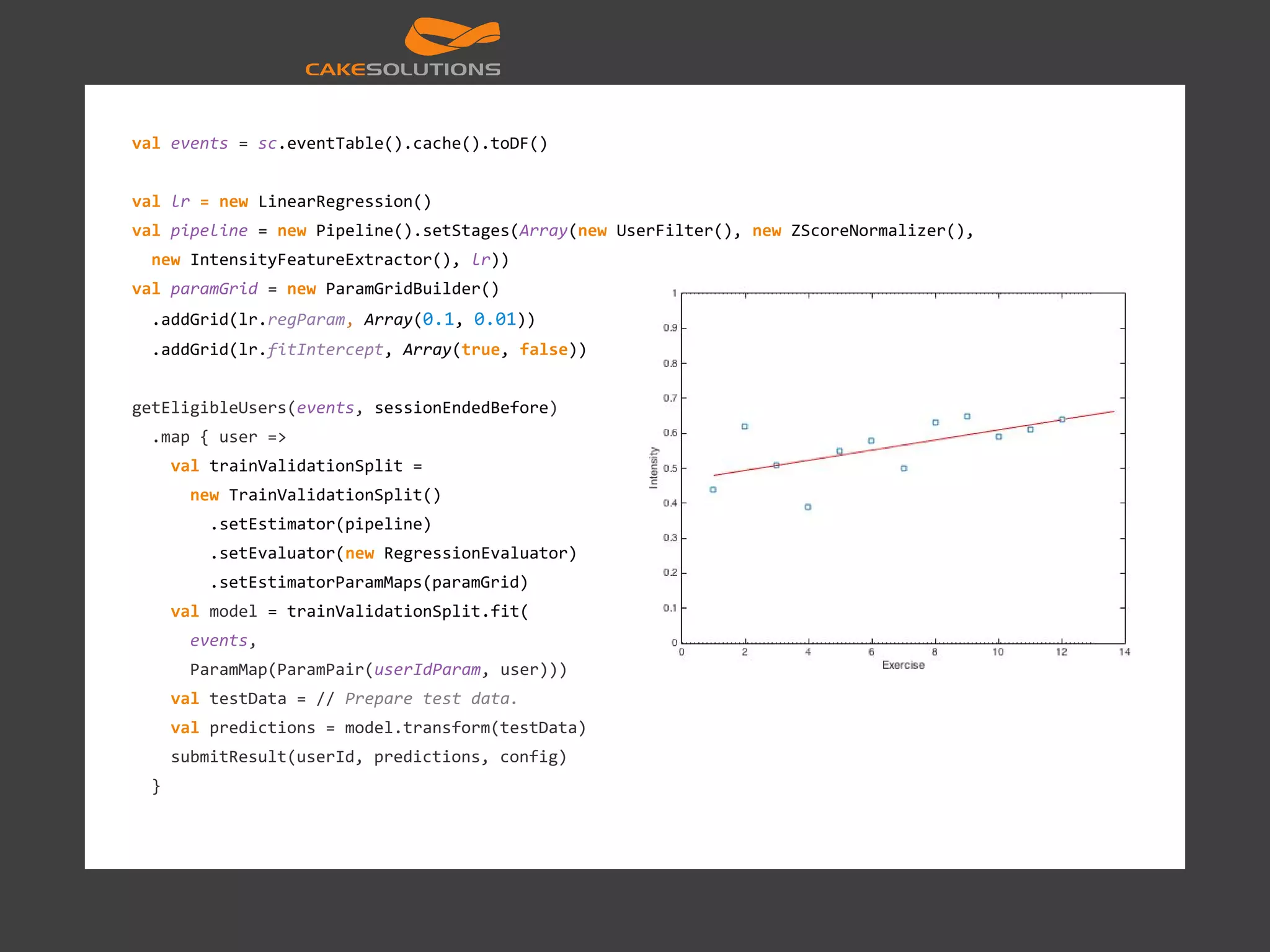Click the ZScoreNormalizer() text in pipeline line

(x=877, y=231)
